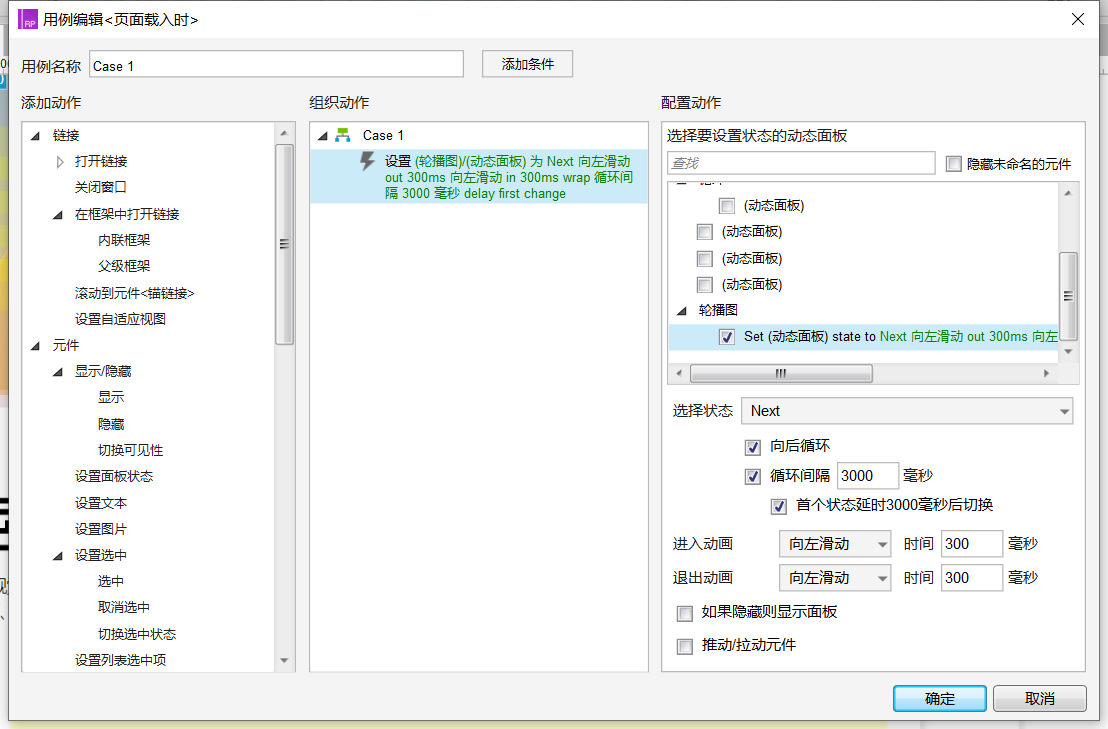Viewport: 1108px width, 729px height.
Task: Select the 设置 (轮播图) action row
Action: (x=479, y=177)
